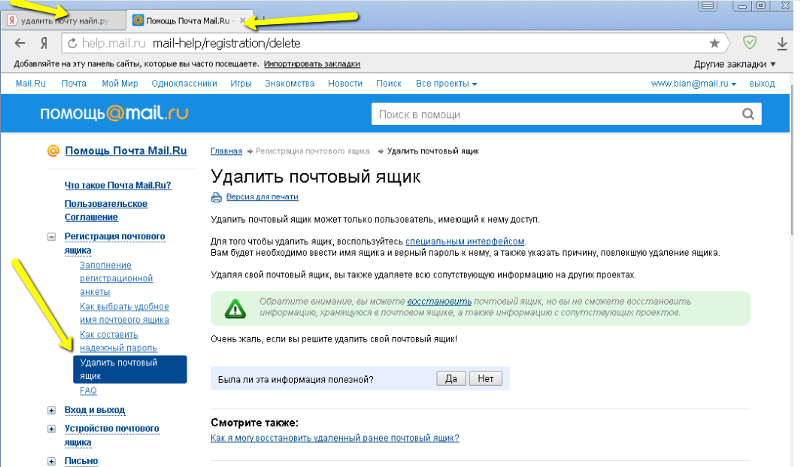This screenshot has height=467, width=800.
Task: Open Знакомства in the top navigation
Action: coord(289,84)
